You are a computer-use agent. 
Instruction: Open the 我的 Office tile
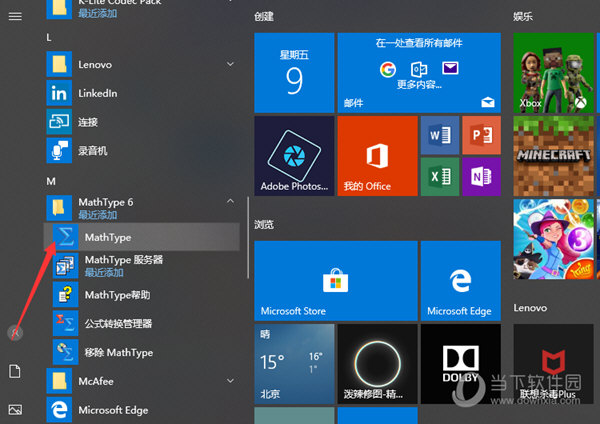click(x=377, y=156)
